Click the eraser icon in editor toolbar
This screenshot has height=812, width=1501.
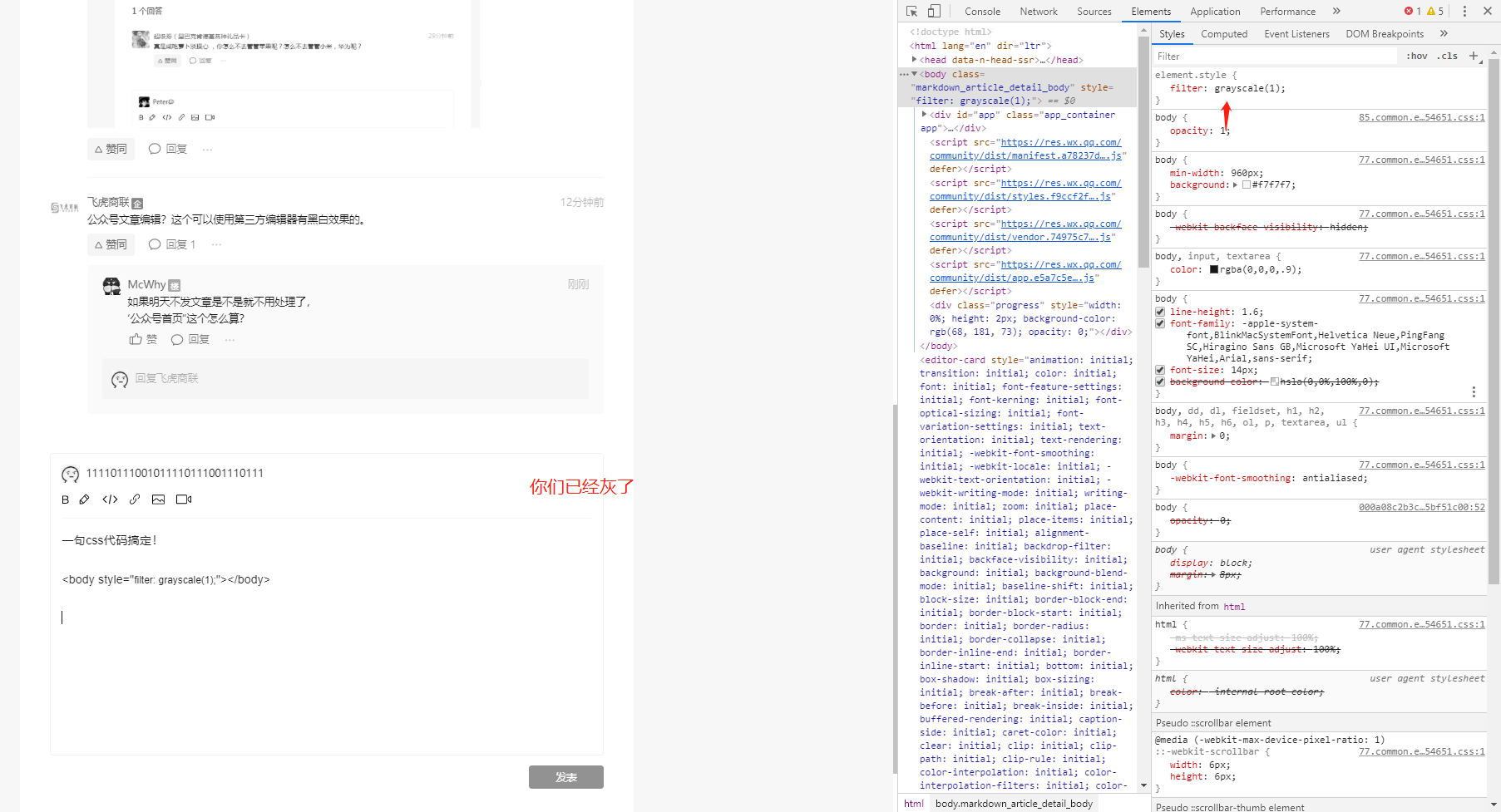[x=84, y=500]
